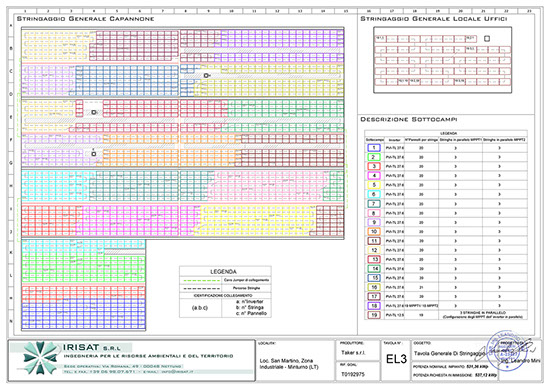Click the small square in office plan

pyautogui.click(x=487, y=39)
